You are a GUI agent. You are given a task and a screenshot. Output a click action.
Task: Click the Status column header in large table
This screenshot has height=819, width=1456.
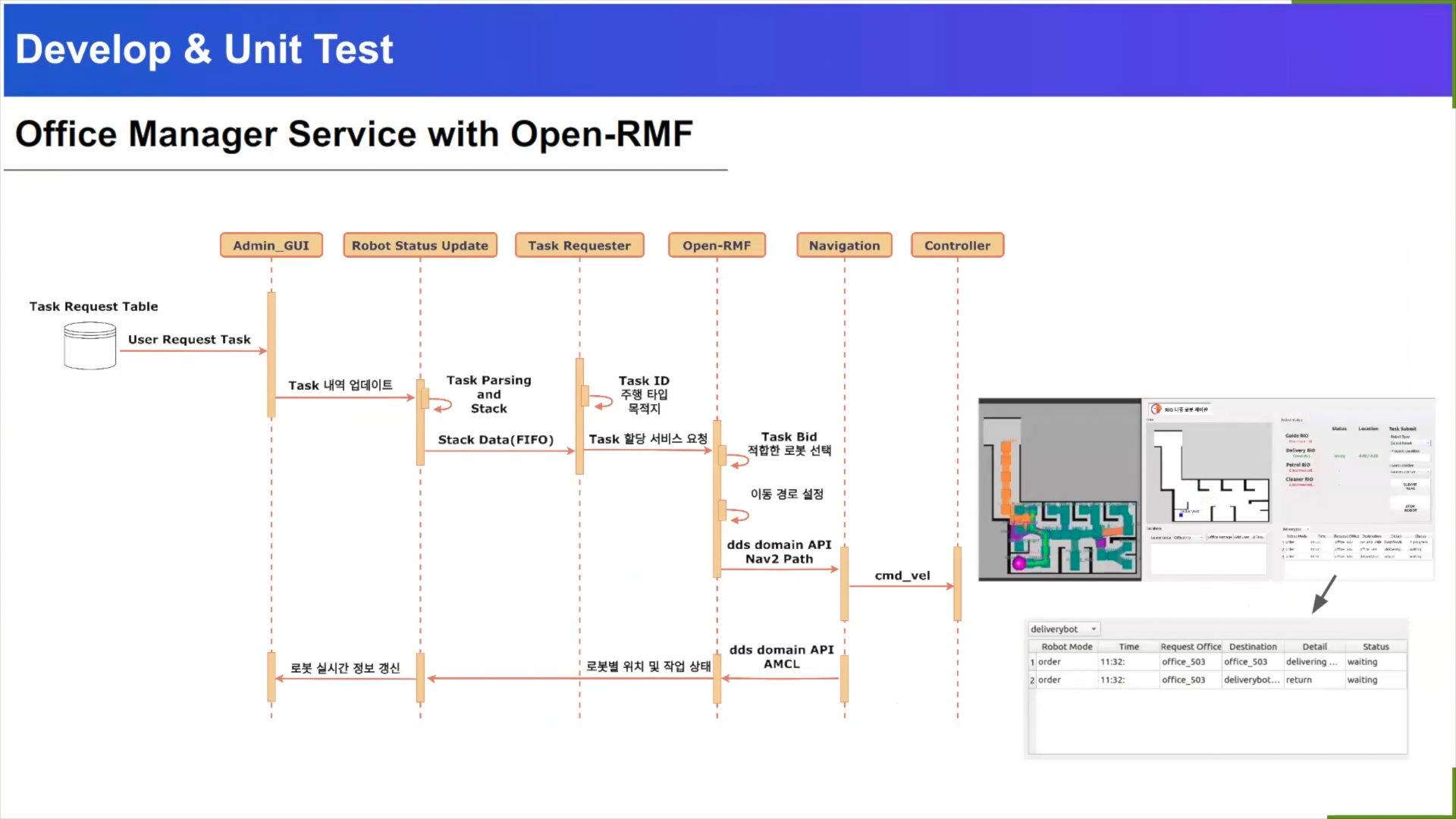click(x=1375, y=647)
